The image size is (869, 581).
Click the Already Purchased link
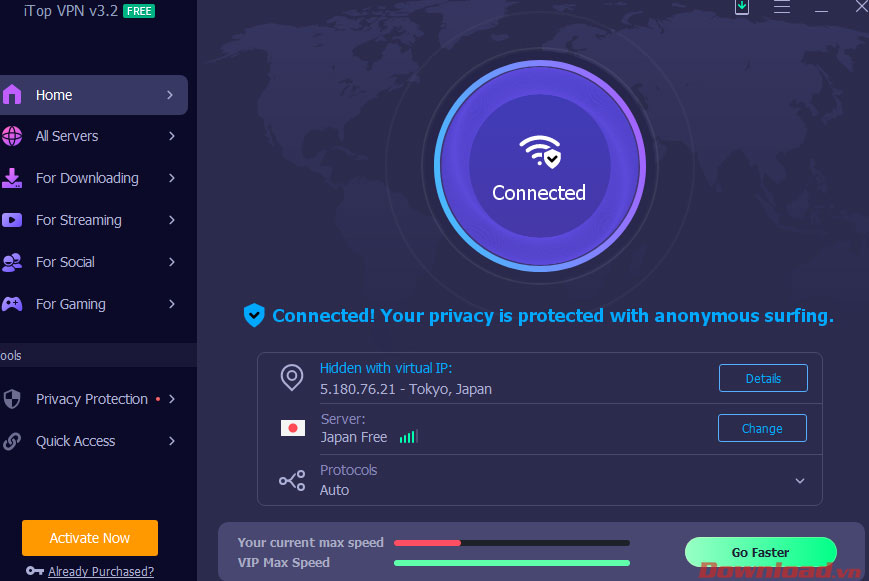[x=101, y=572]
